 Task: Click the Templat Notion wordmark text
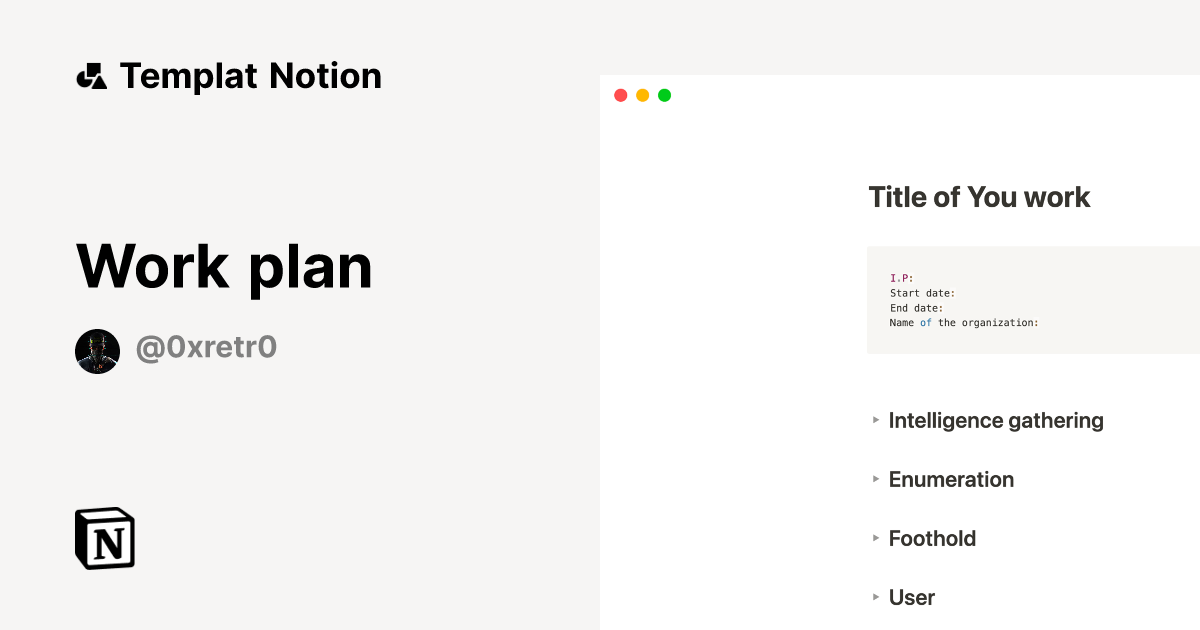(x=250, y=75)
